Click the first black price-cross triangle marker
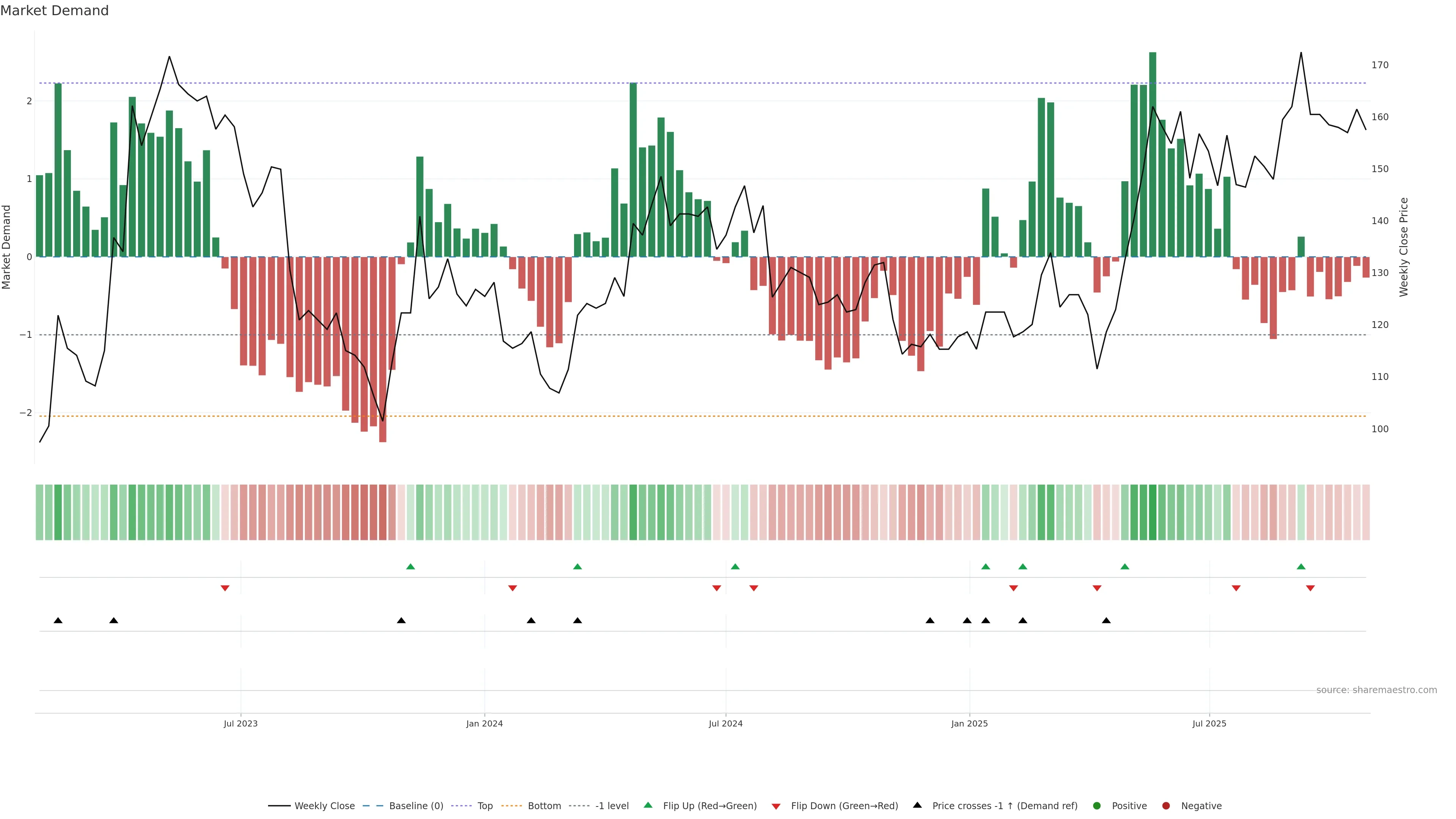 (x=58, y=621)
